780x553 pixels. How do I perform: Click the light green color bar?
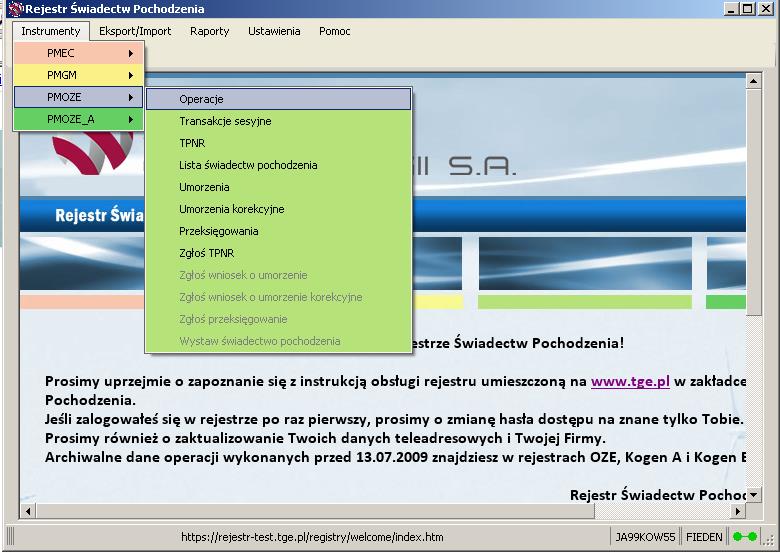[x=585, y=302]
